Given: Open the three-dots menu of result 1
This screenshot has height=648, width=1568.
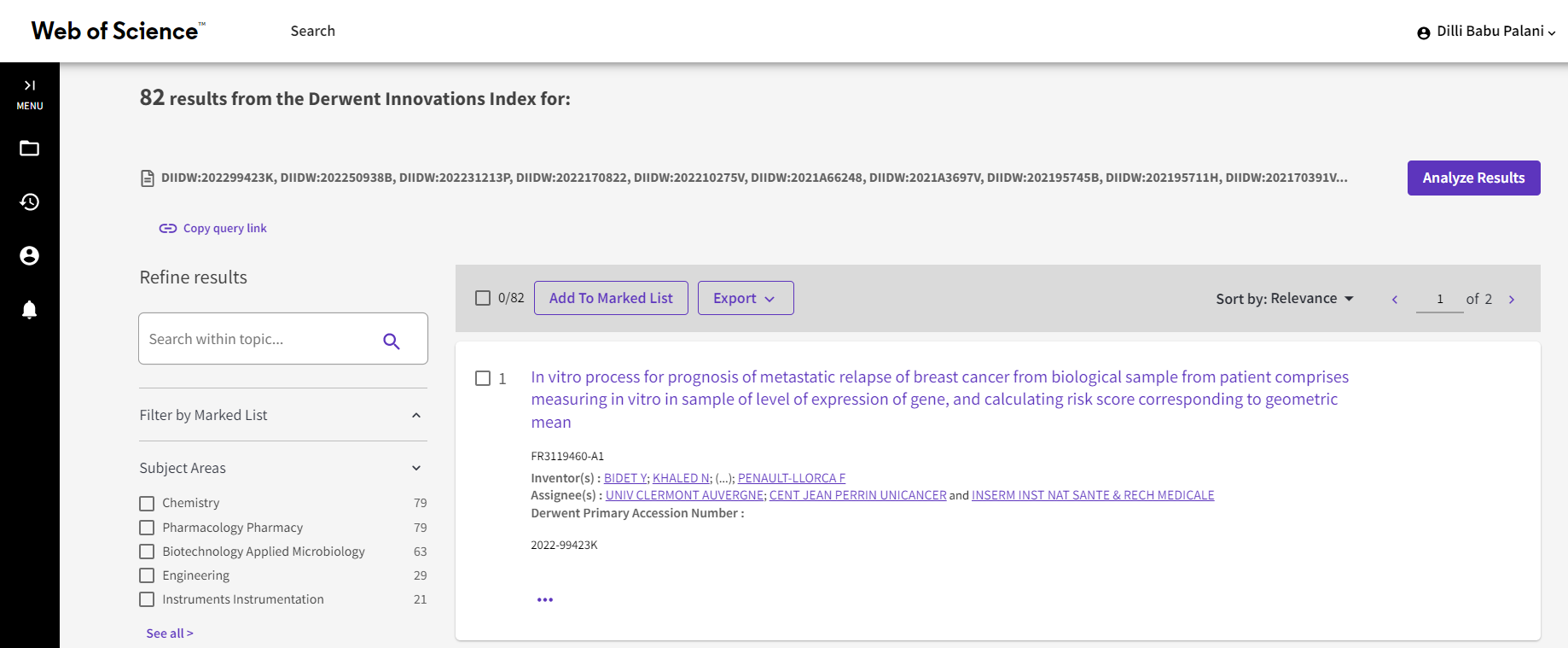Looking at the screenshot, I should [x=545, y=600].
